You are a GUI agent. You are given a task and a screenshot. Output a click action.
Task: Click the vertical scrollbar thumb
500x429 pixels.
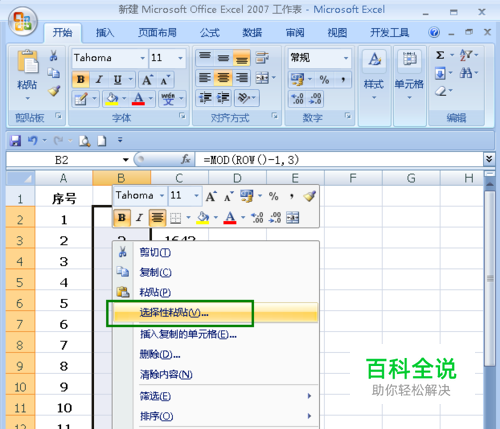[x=490, y=278]
